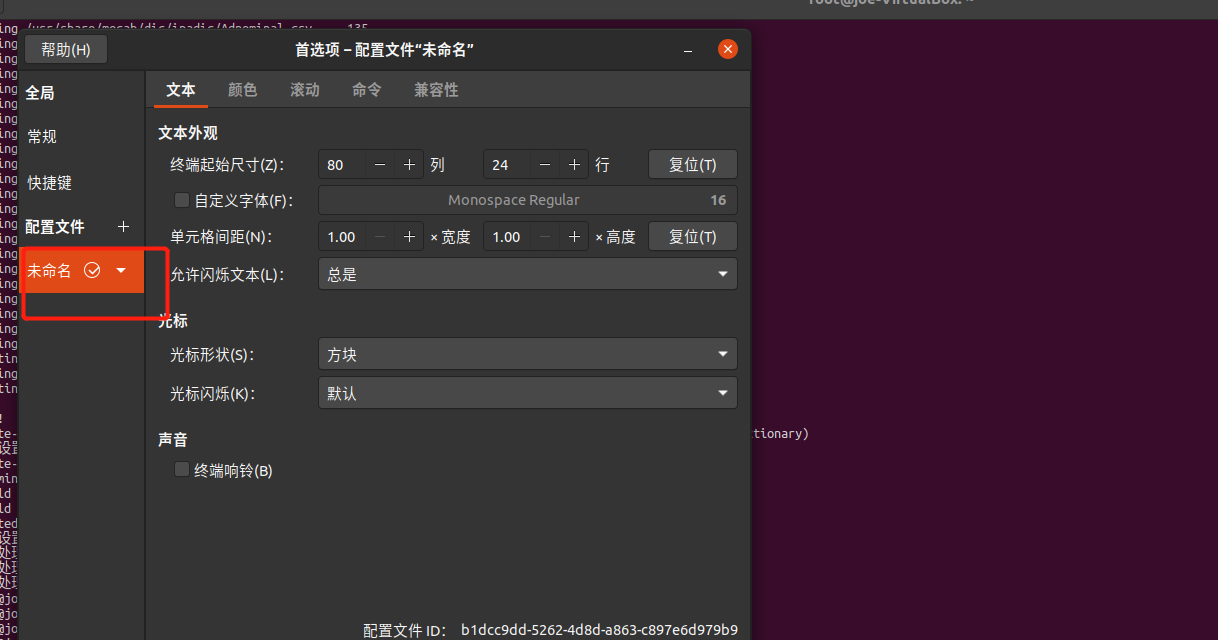This screenshot has width=1218, height=640.
Task: Open the 命令 tab
Action: [367, 90]
